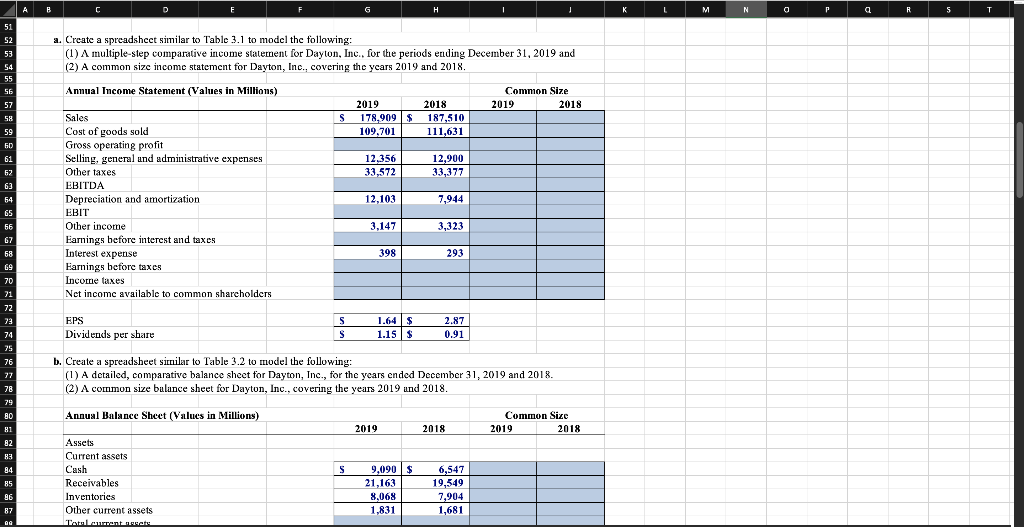This screenshot has width=1024, height=527.
Task: Select column G header
Action: tap(367, 9)
